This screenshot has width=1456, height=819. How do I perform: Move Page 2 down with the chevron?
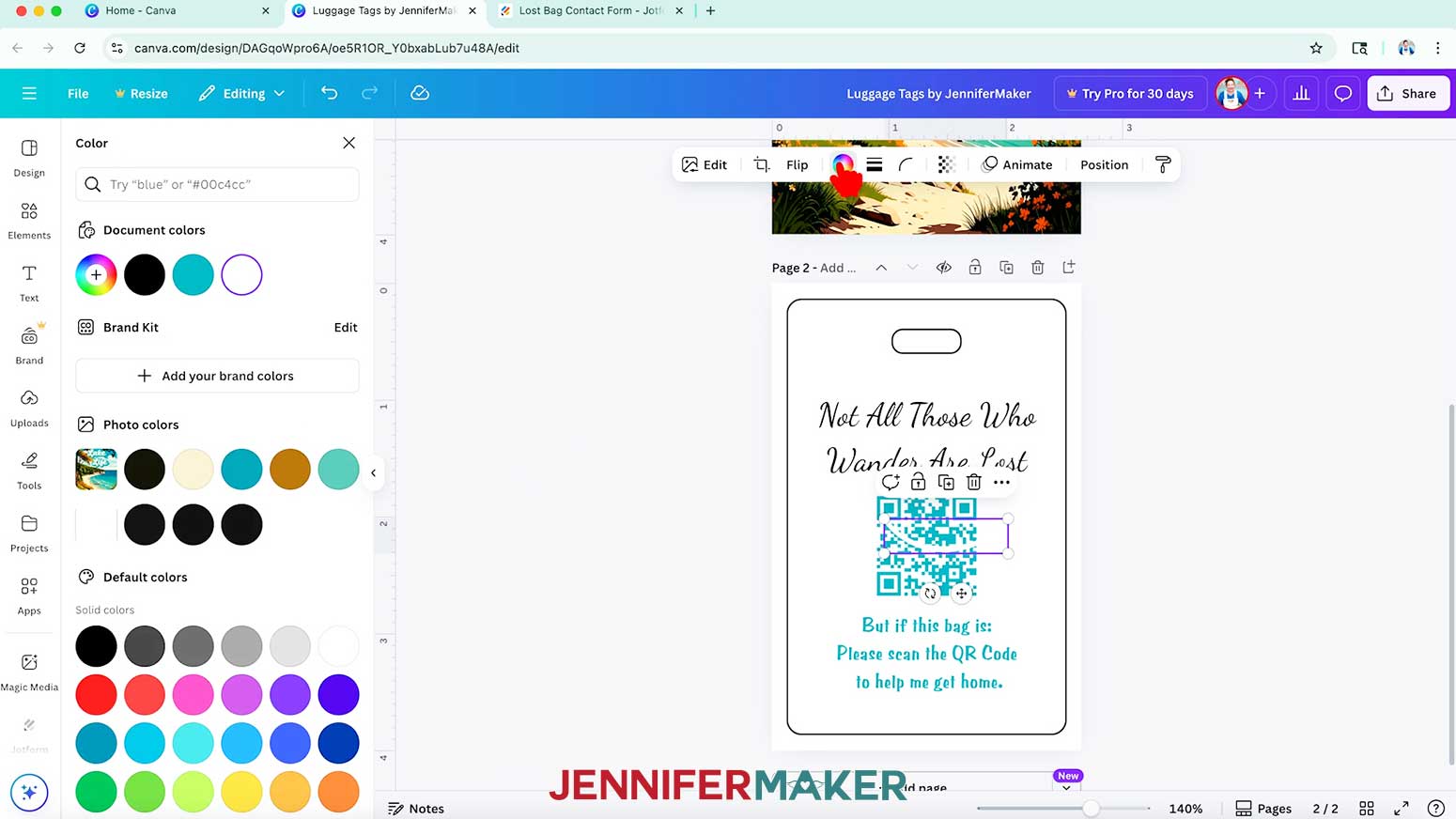[x=912, y=268]
